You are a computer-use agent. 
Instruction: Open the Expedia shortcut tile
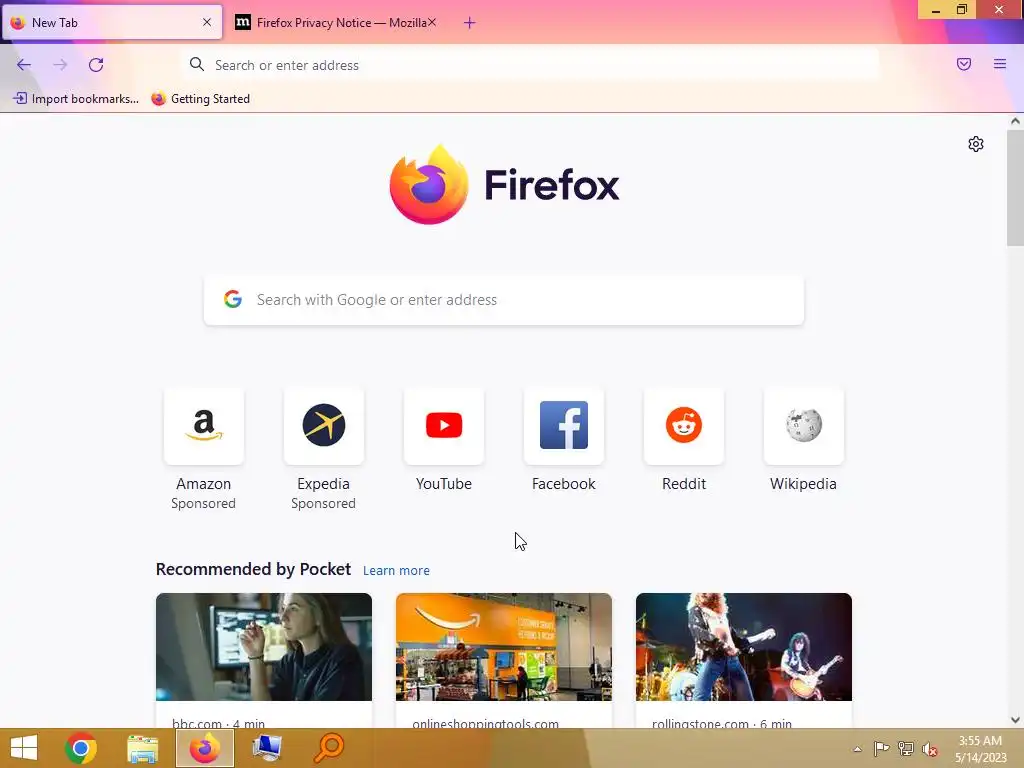pos(323,426)
